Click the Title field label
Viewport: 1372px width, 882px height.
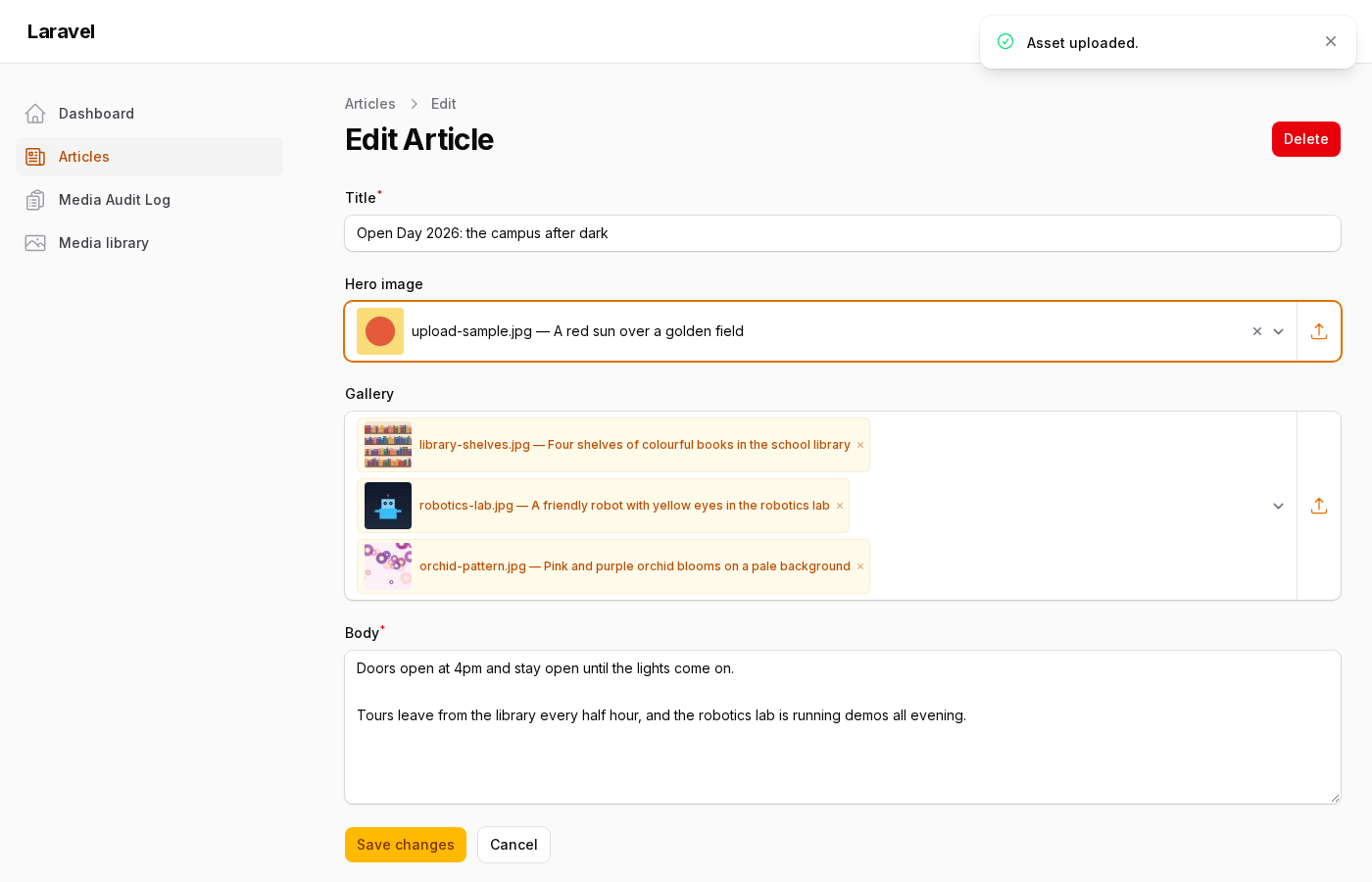(x=361, y=198)
